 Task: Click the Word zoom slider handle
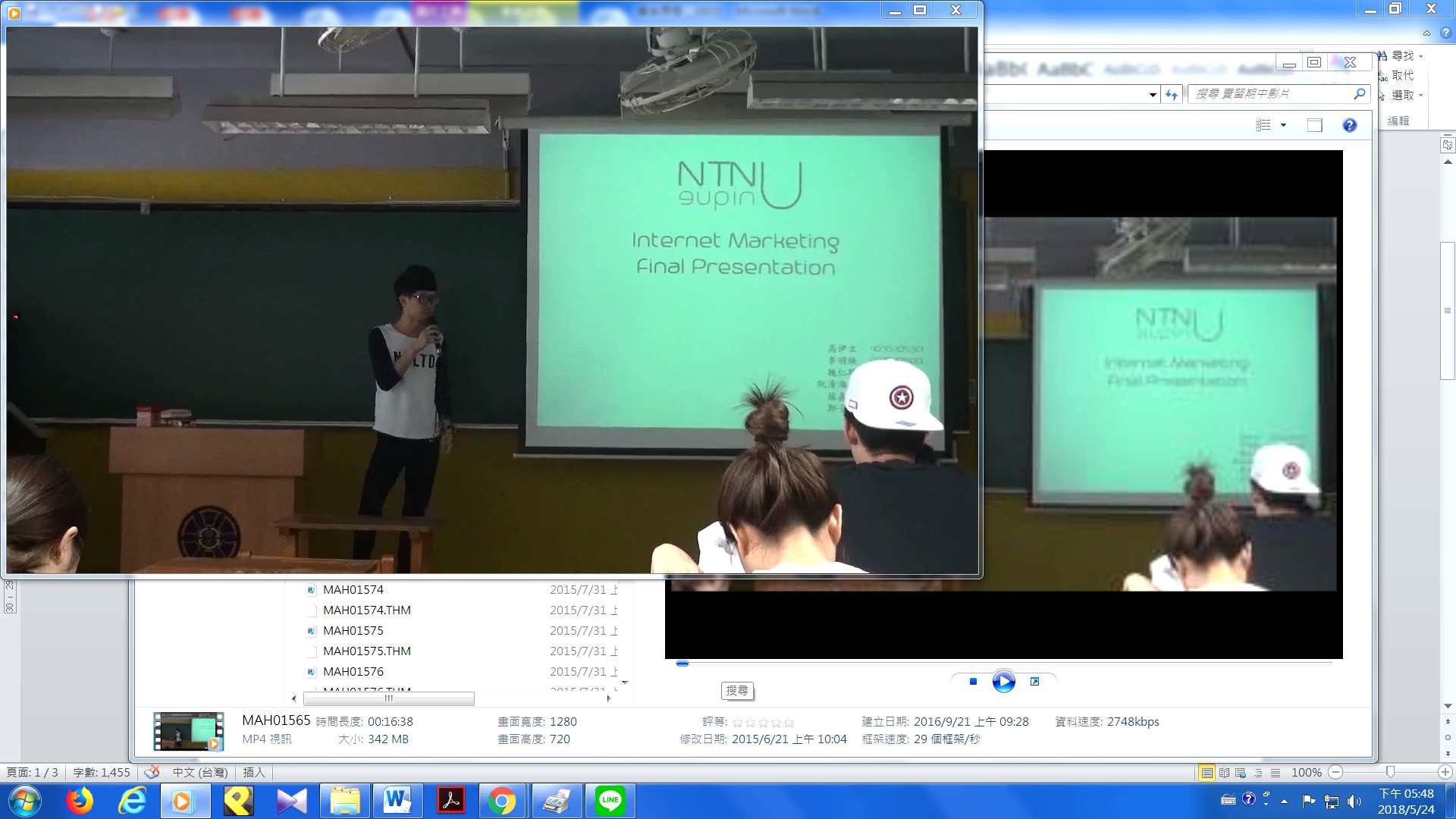pyautogui.click(x=1390, y=772)
